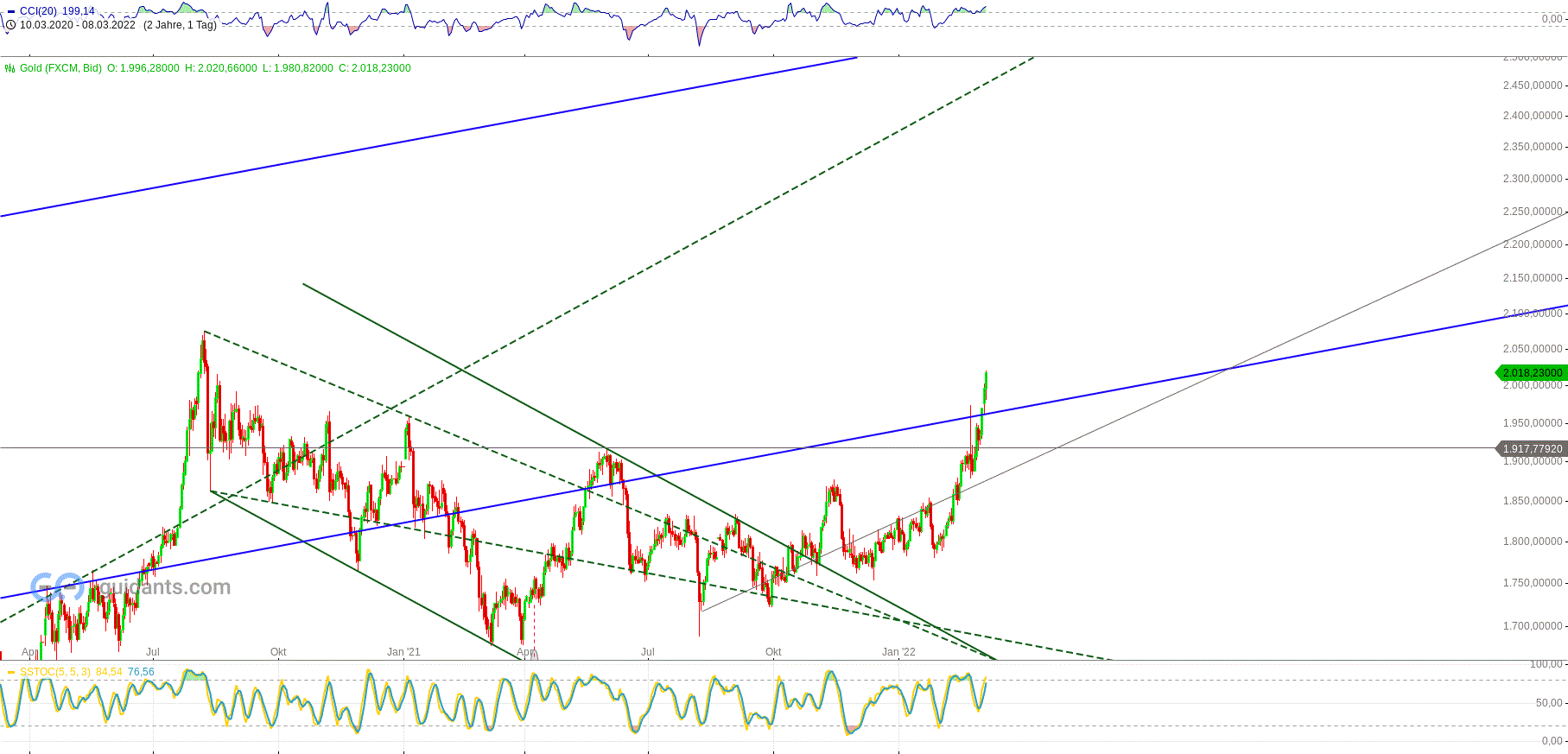Click the blue CCI legend color marker
The image size is (1568, 754).
(11, 11)
